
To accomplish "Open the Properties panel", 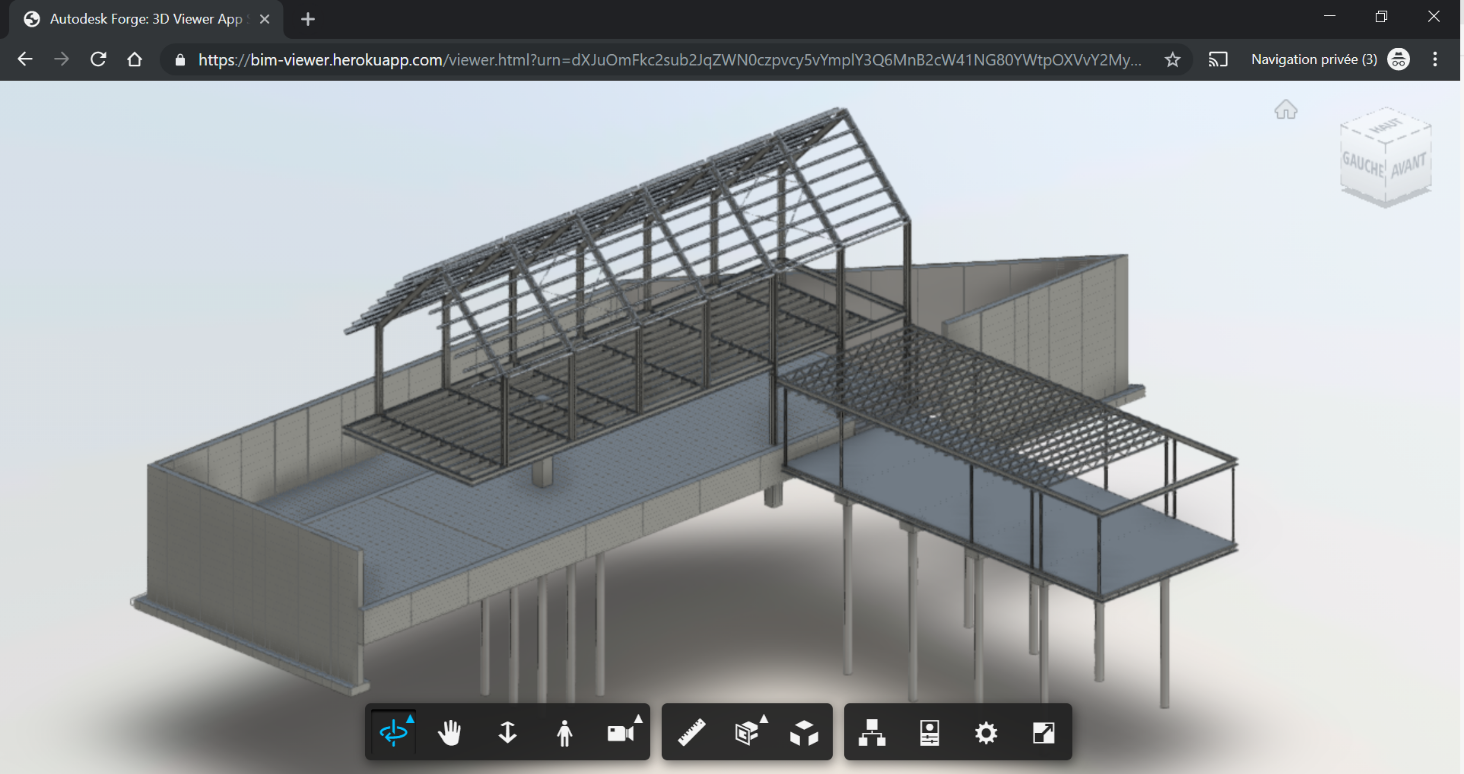I will pyautogui.click(x=929, y=731).
